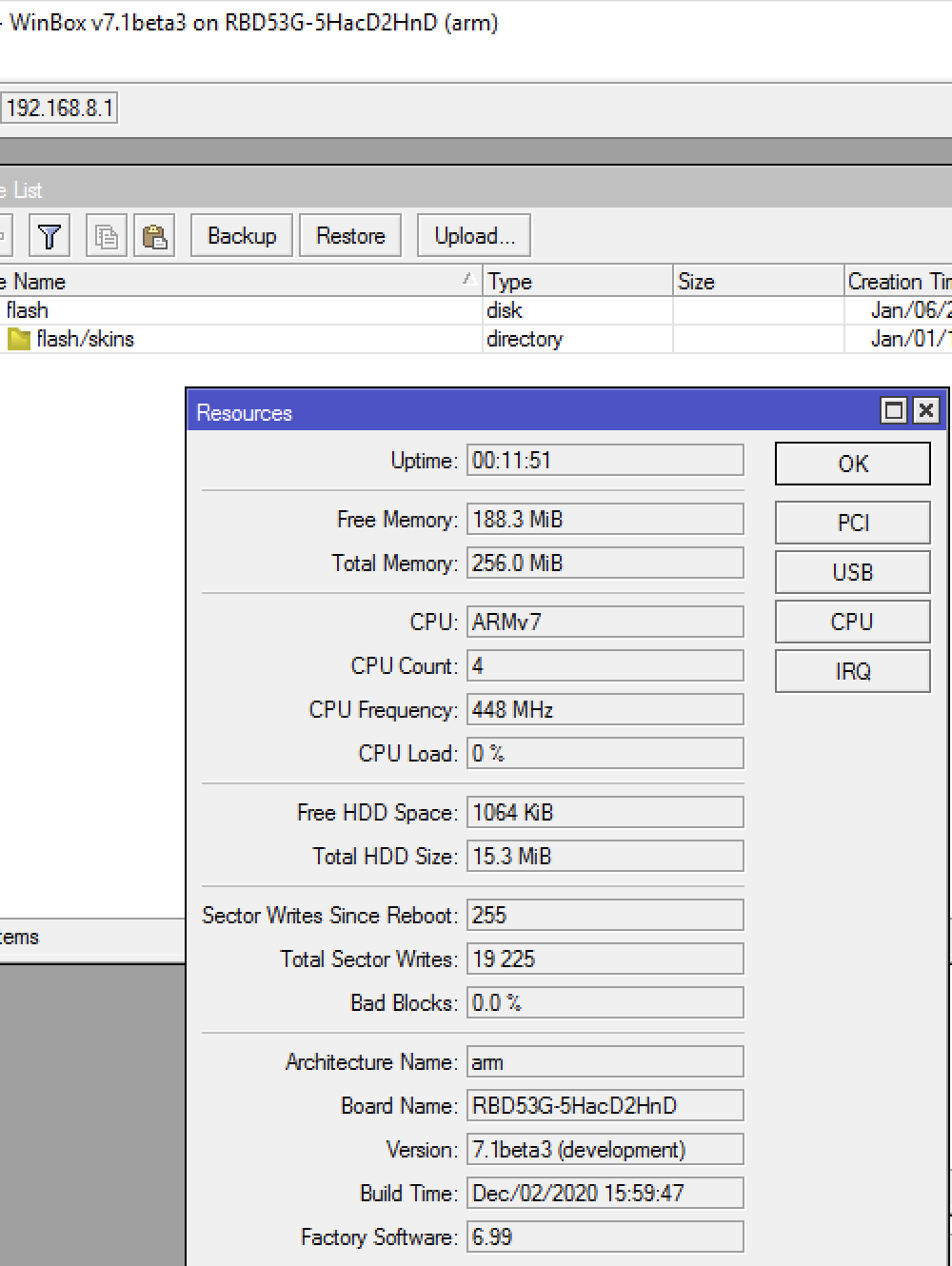The height and width of the screenshot is (1266, 952).
Task: Open the PCI devices list
Action: [x=853, y=523]
